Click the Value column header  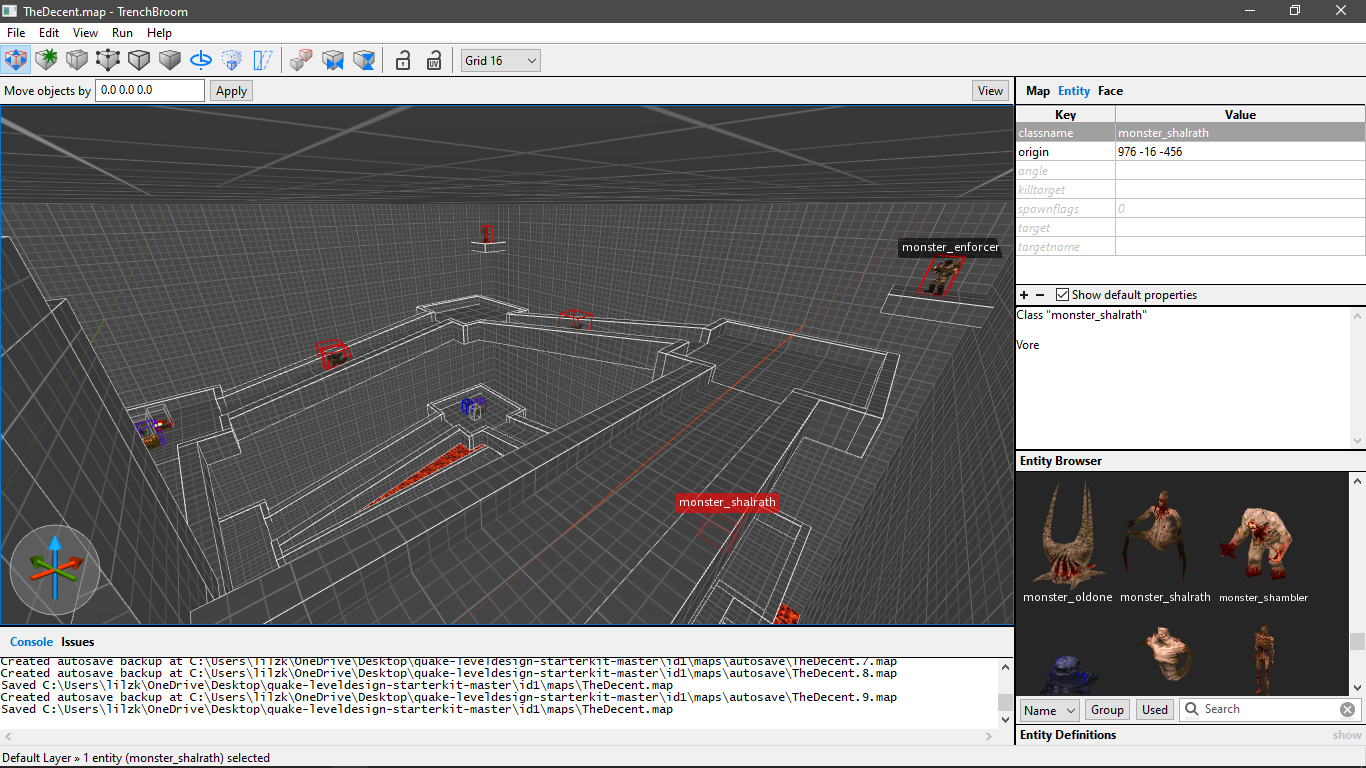point(1240,115)
